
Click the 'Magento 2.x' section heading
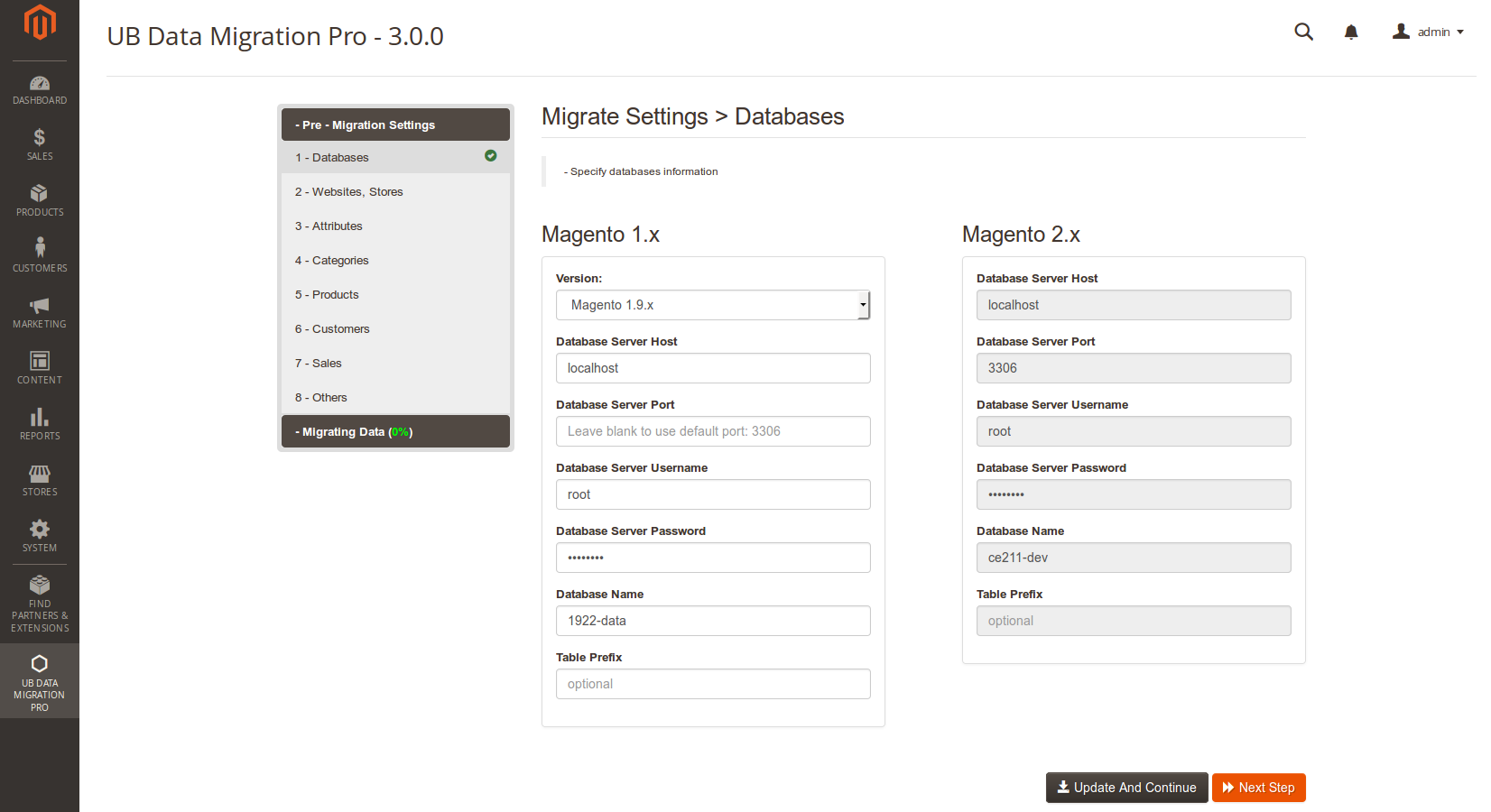pyautogui.click(x=1021, y=235)
